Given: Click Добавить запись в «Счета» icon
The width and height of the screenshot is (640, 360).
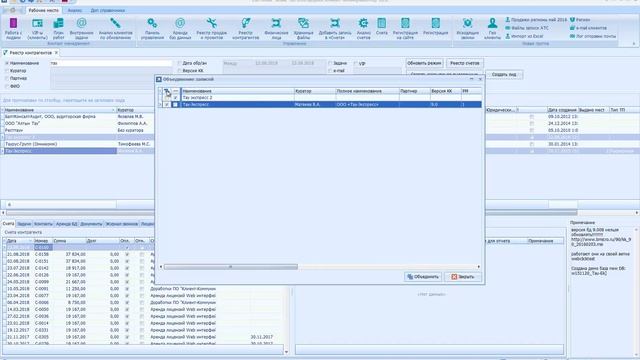Looking at the screenshot, I should pyautogui.click(x=335, y=28).
